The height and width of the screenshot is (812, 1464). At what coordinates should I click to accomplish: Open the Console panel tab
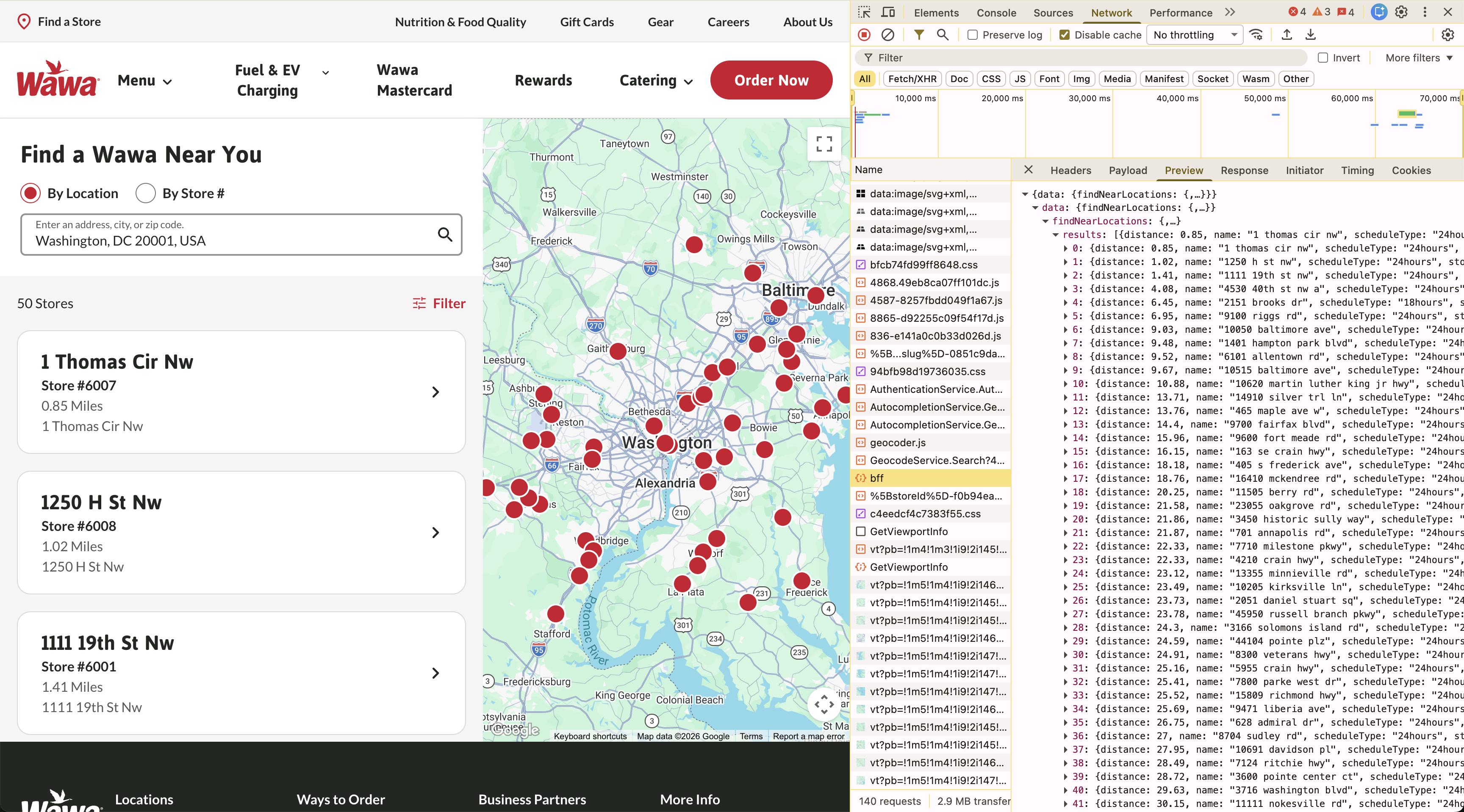click(996, 13)
